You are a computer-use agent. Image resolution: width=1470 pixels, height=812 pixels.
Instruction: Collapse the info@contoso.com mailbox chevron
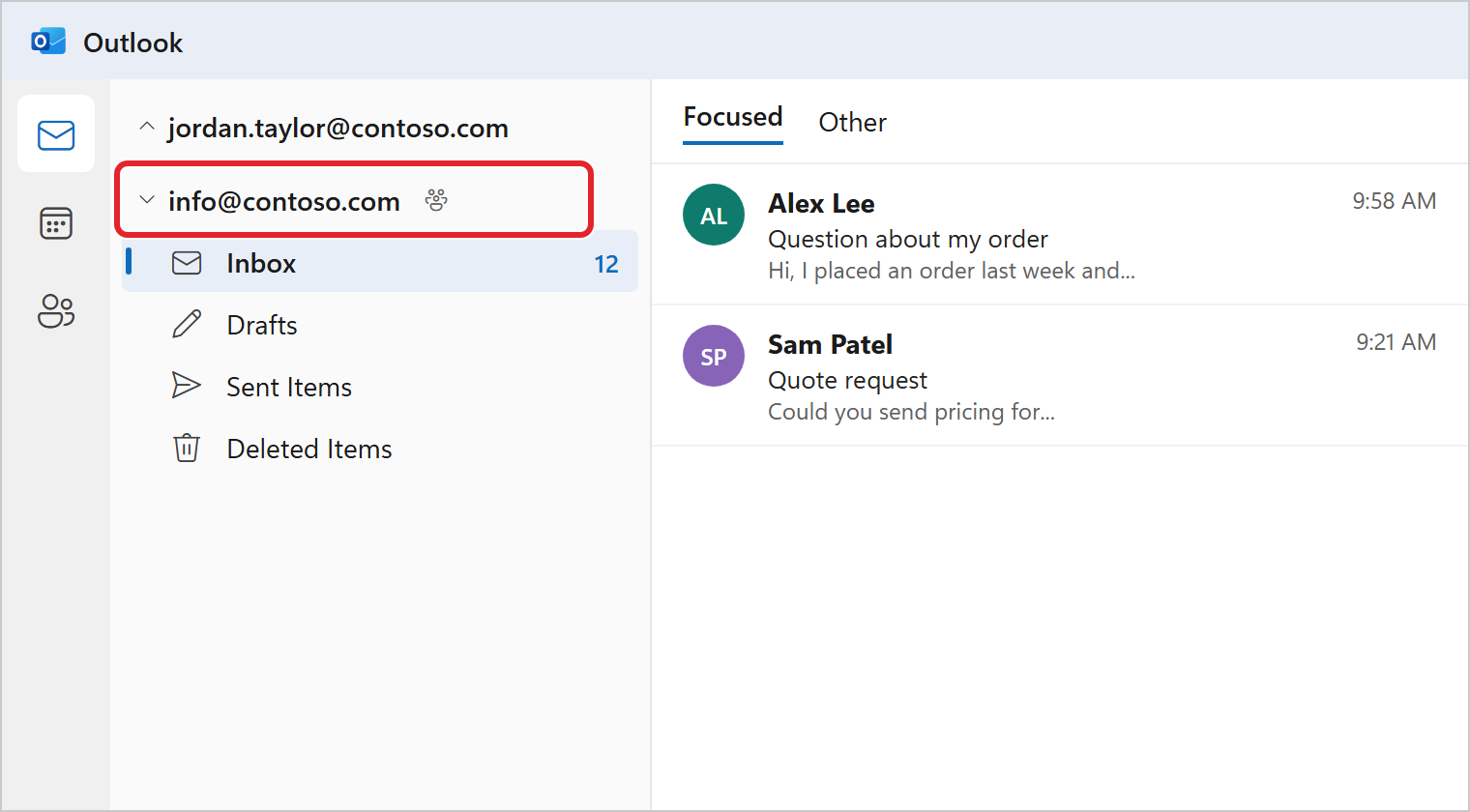[147, 200]
